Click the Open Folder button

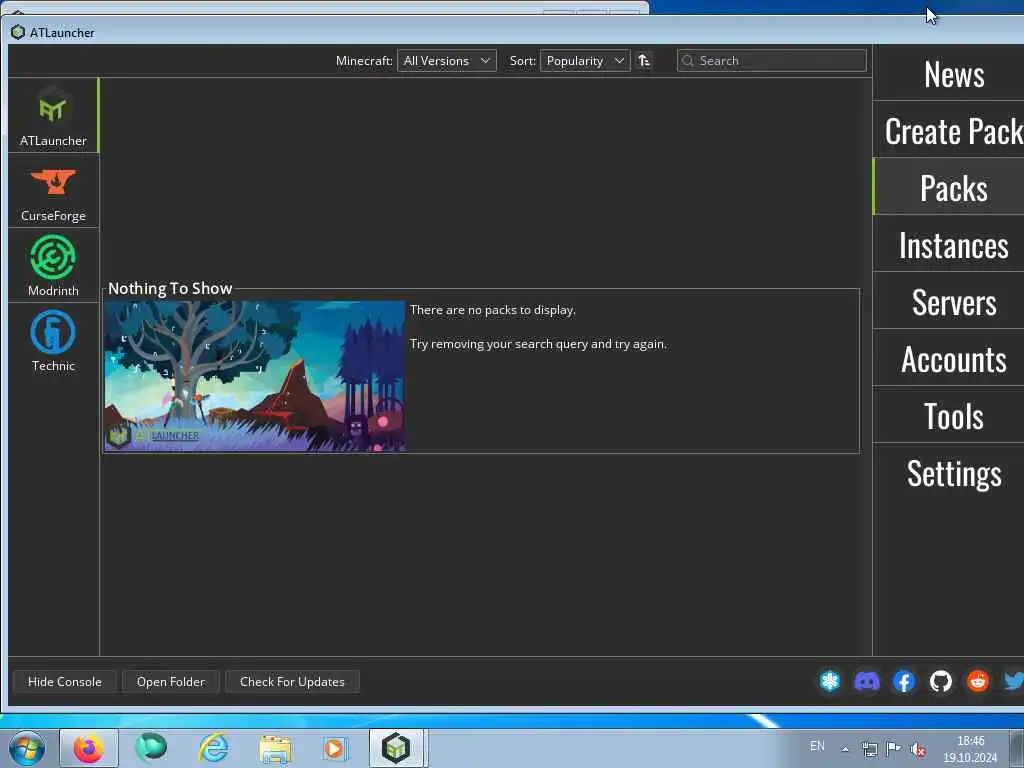click(170, 681)
